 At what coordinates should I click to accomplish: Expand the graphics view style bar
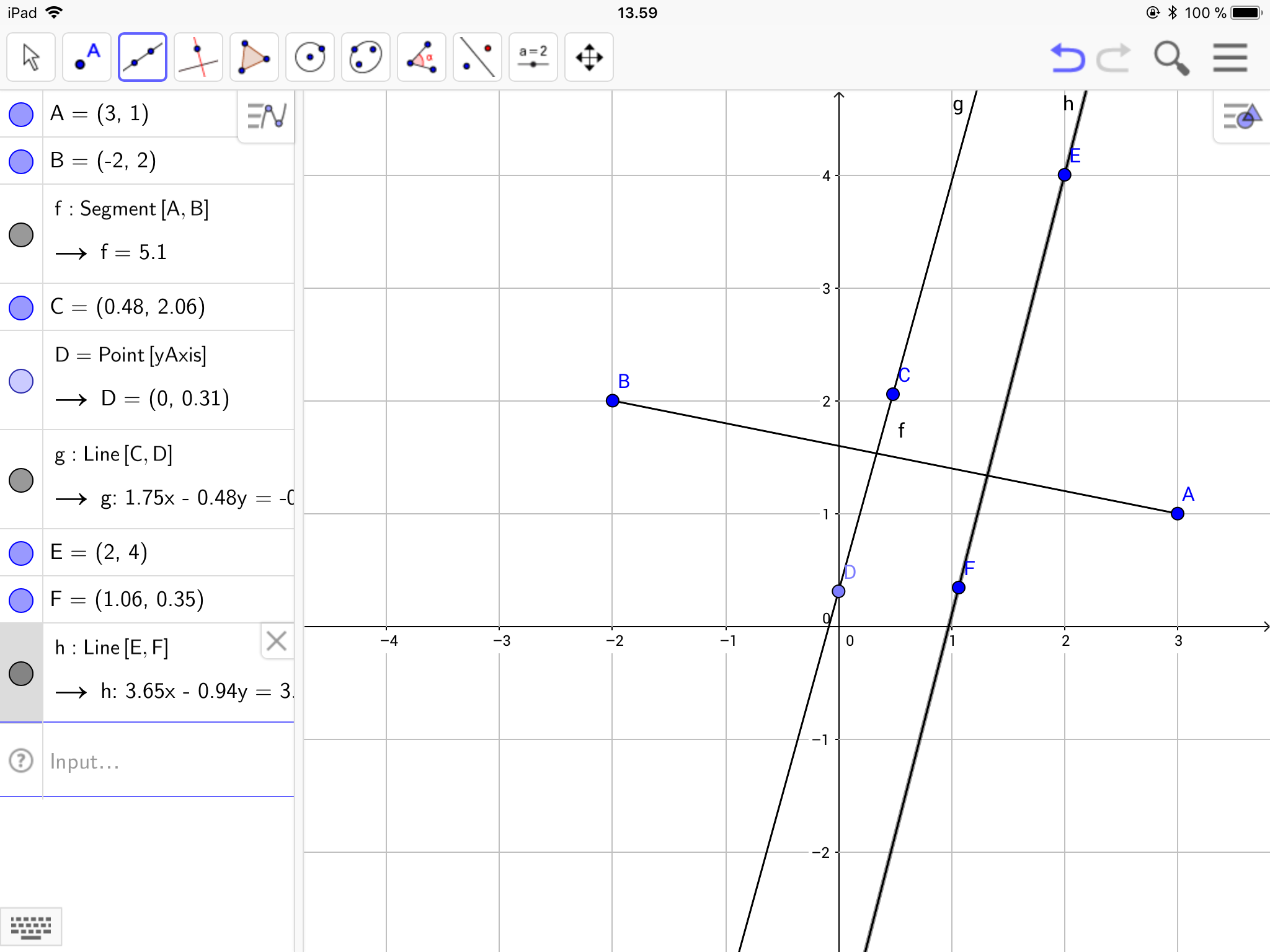1241,116
